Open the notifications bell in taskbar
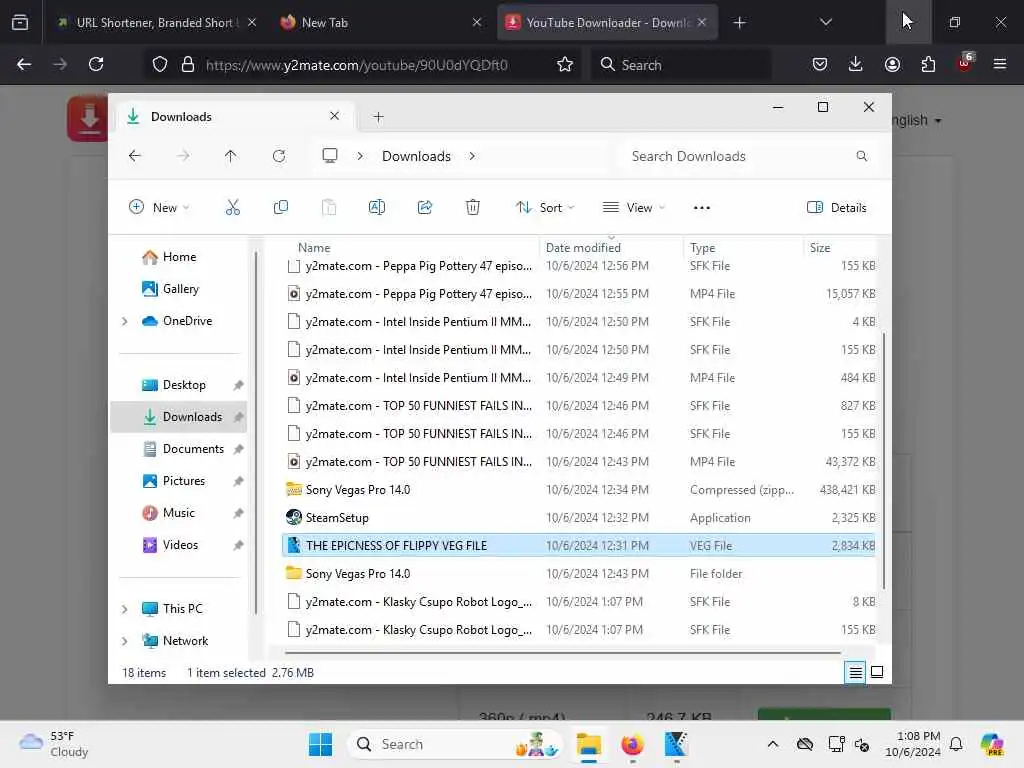The height and width of the screenshot is (768, 1024). pos(956,744)
